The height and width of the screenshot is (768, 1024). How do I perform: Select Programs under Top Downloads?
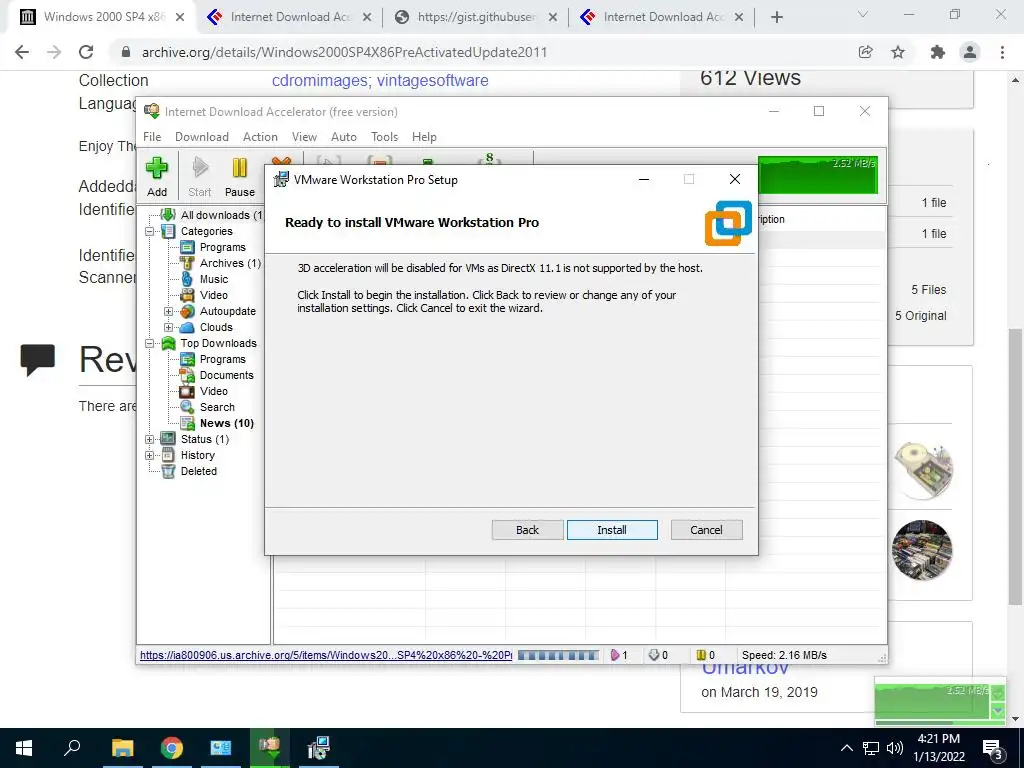coord(223,359)
